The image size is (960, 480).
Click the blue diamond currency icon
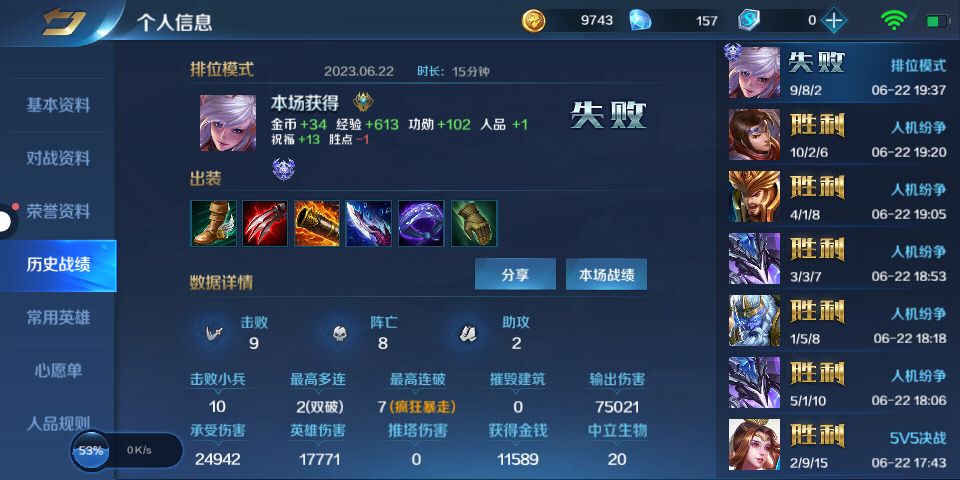(x=640, y=20)
